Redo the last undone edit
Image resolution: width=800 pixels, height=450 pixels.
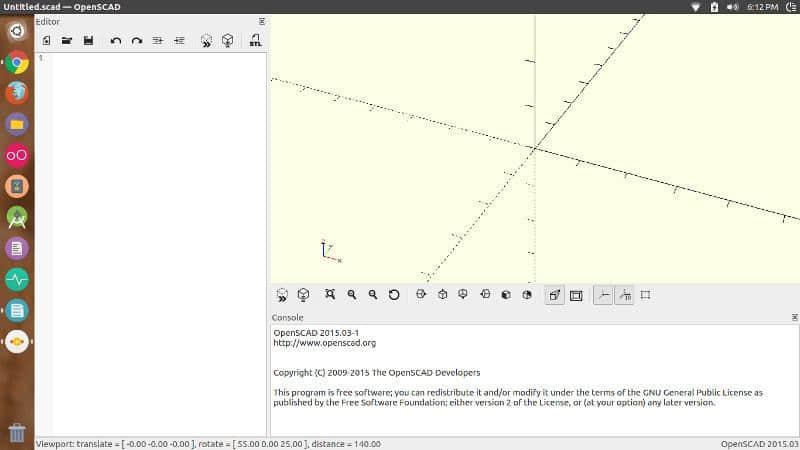click(136, 41)
